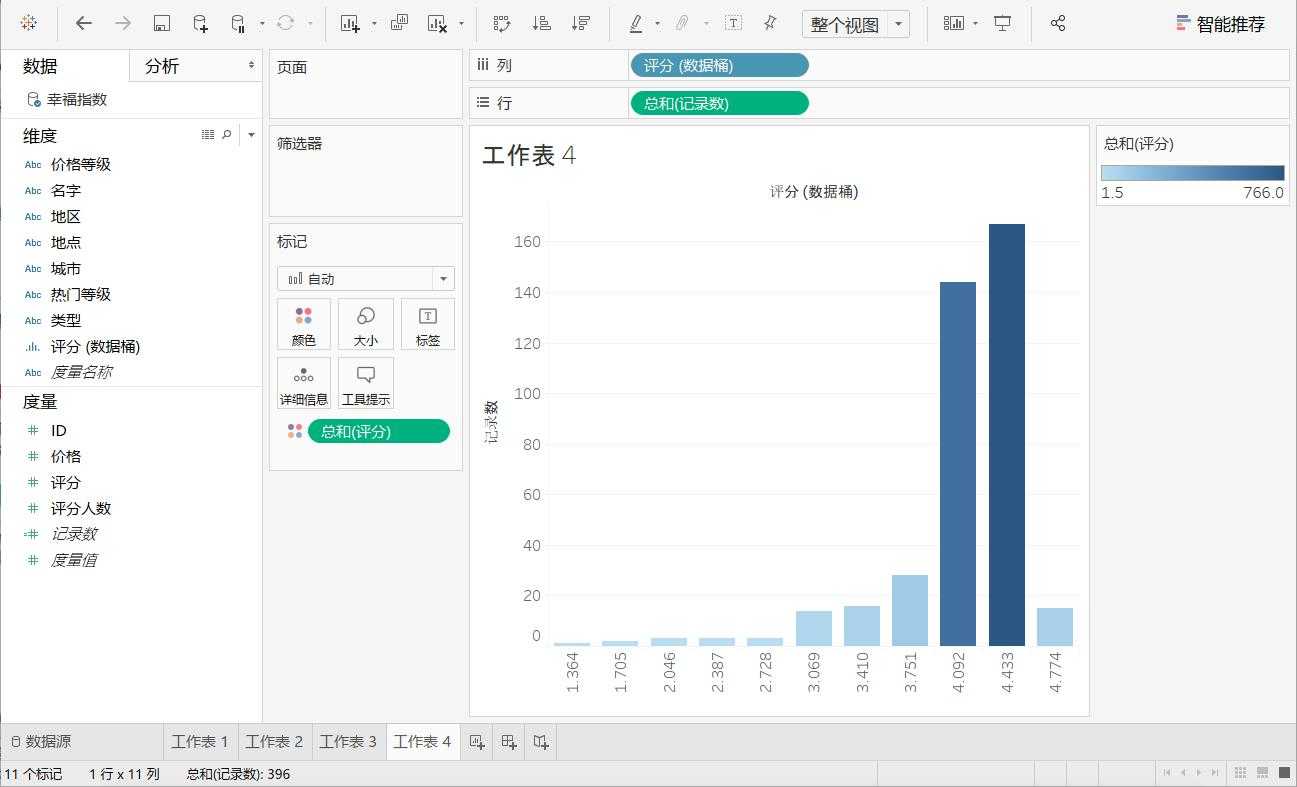Duplicate the current sheet
1297x787 pixels.
coord(399,23)
